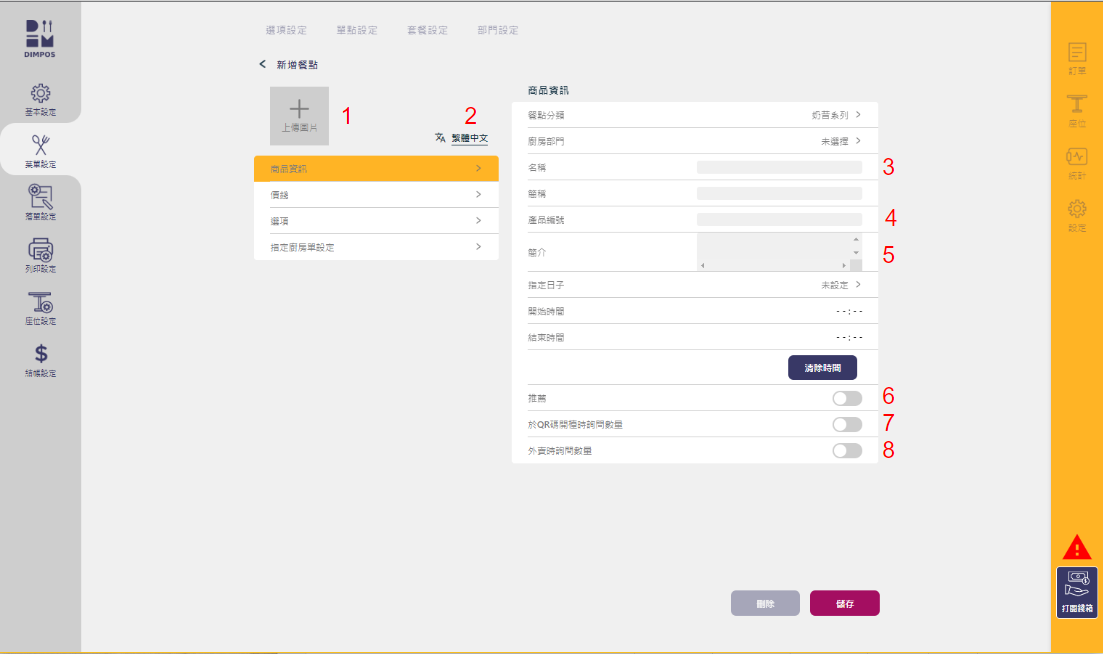Expand the 餐點分類 category selector
Screen dimensions: 1103x654
coord(836,115)
